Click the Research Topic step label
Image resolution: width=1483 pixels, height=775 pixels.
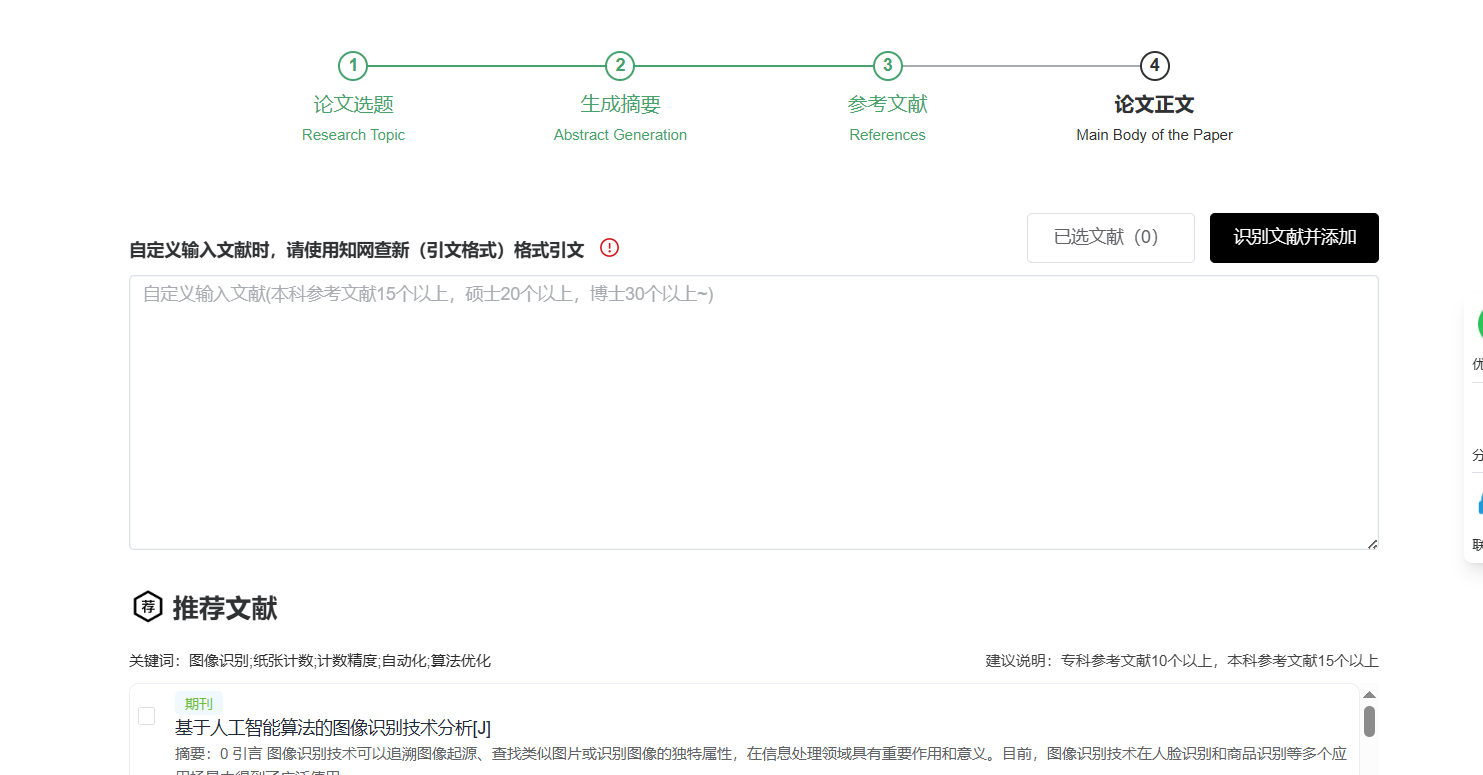[x=353, y=135]
